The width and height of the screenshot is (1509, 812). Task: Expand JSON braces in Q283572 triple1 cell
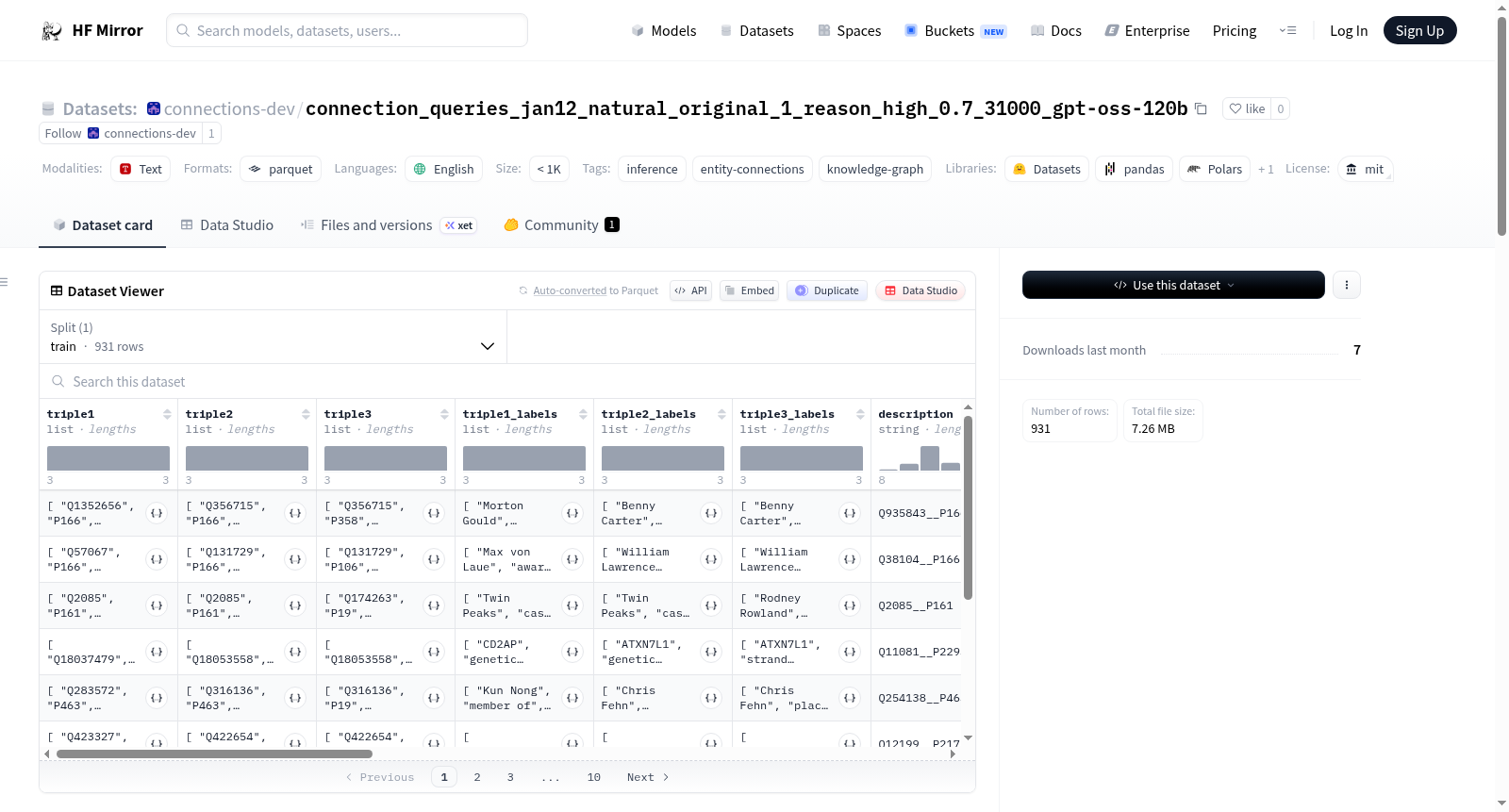pyautogui.click(x=157, y=698)
